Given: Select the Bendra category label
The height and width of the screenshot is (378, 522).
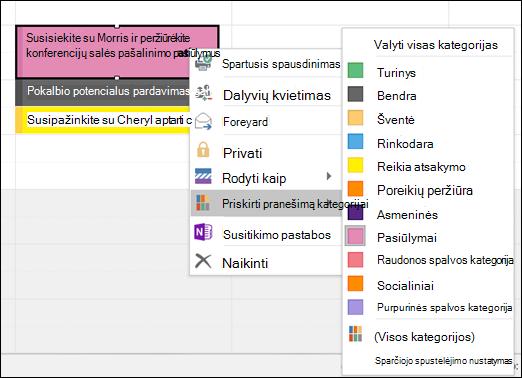Looking at the screenshot, I should [397, 96].
